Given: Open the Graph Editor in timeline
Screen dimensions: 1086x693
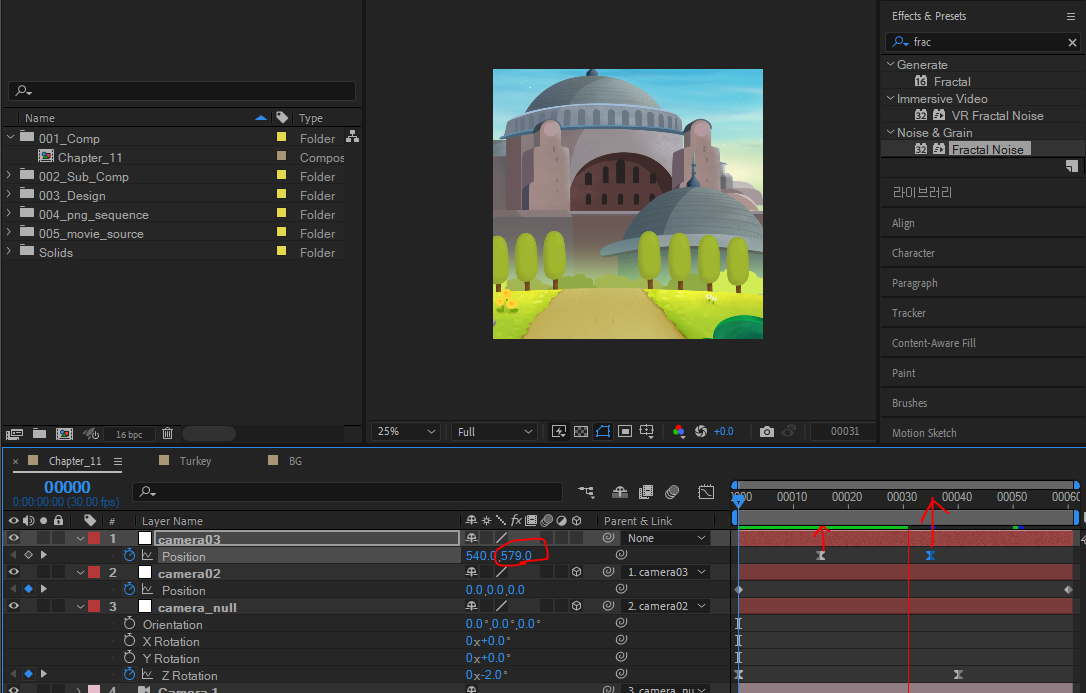Looking at the screenshot, I should click(x=706, y=492).
